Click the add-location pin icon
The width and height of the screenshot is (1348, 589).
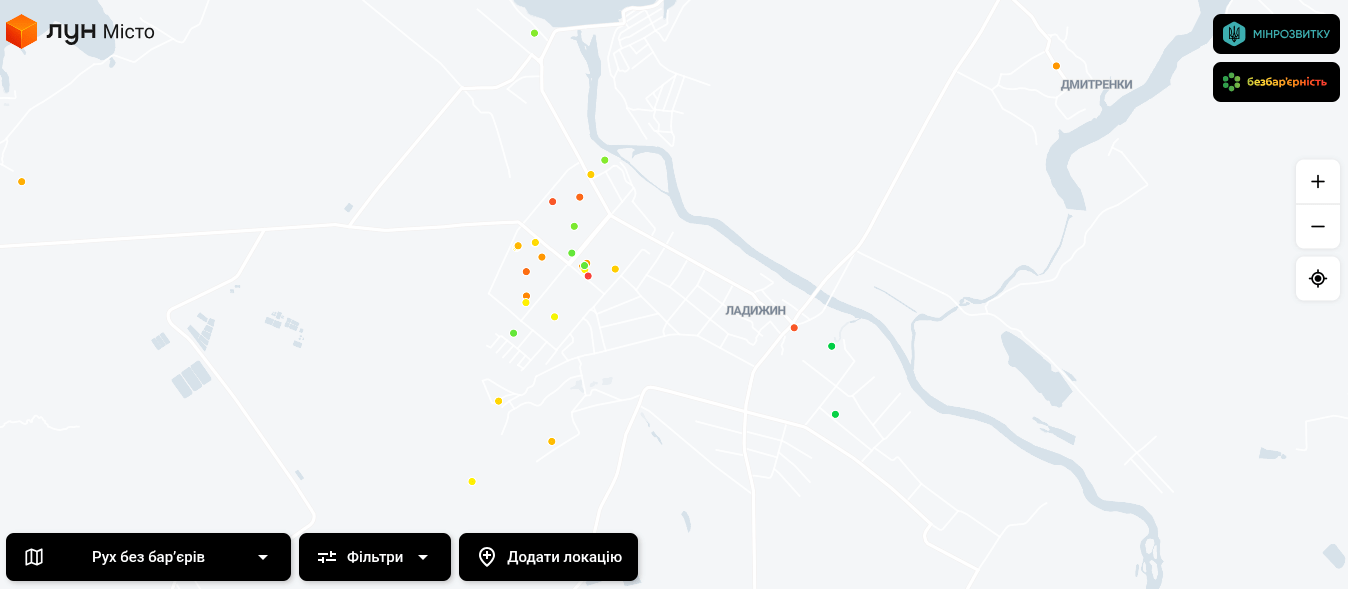[487, 557]
